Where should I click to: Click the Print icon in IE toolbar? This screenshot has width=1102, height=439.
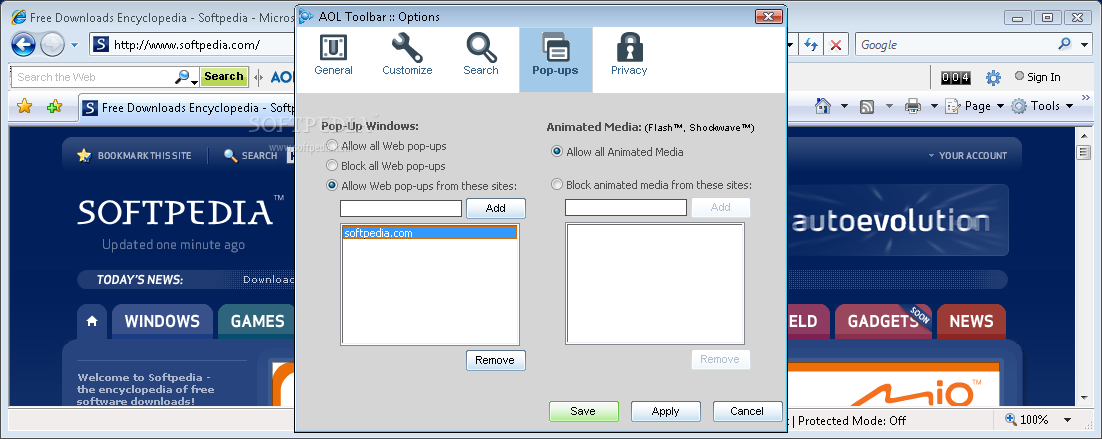(x=913, y=106)
